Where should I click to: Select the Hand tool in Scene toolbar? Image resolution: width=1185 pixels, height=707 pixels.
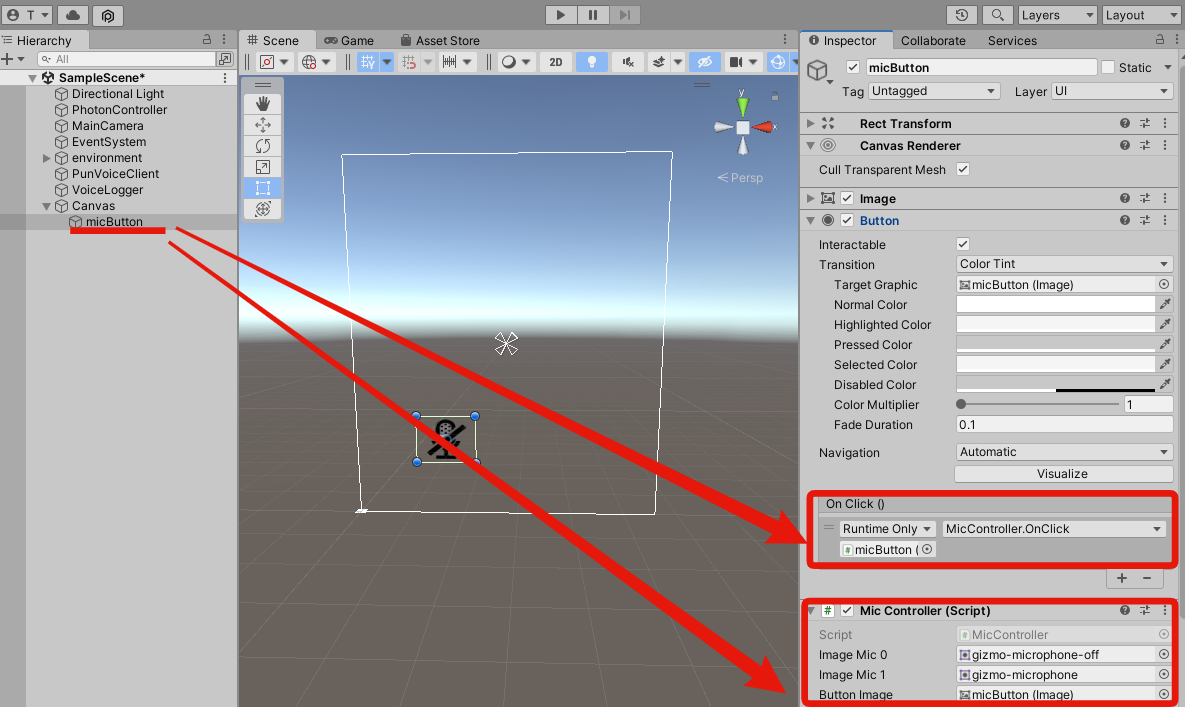click(x=262, y=102)
